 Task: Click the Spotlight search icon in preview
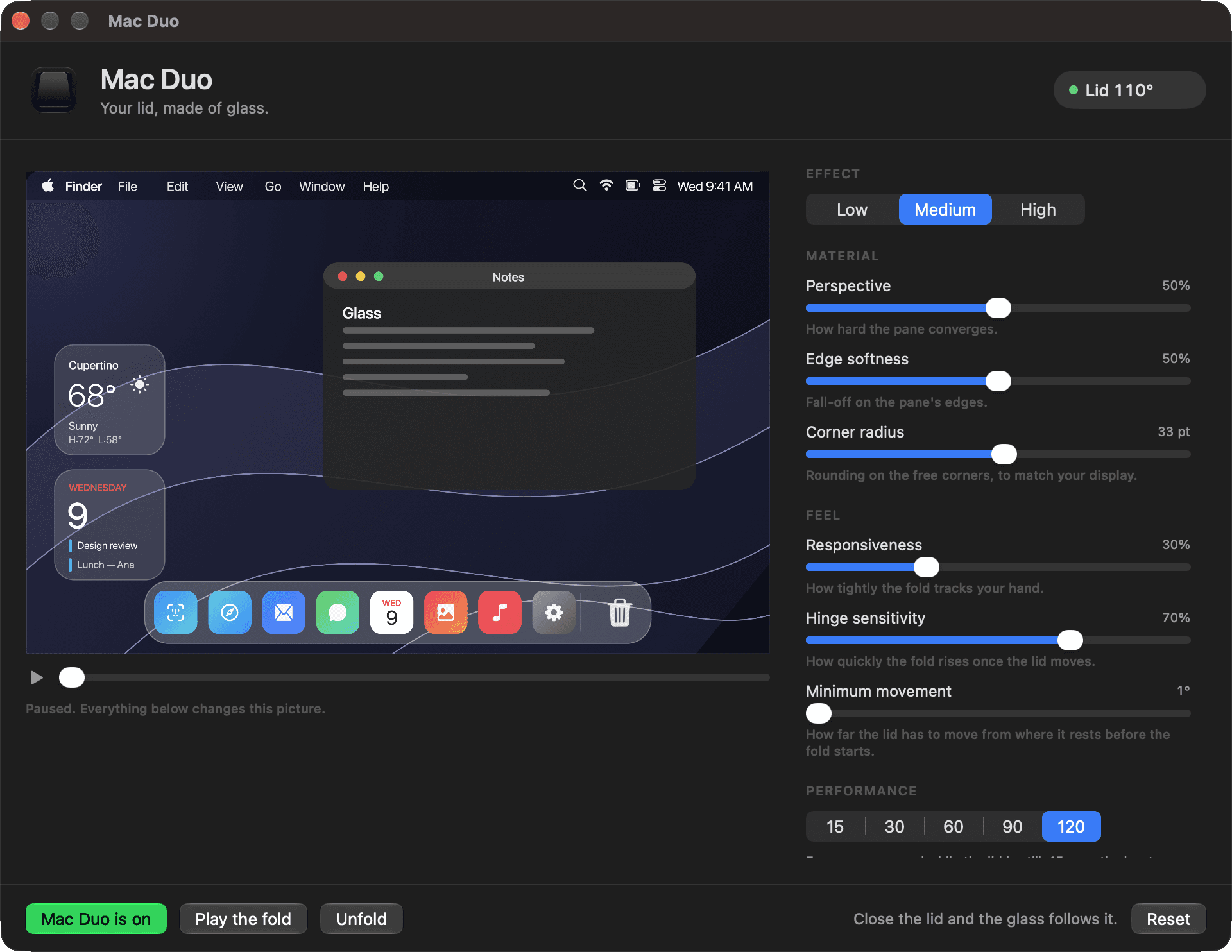click(579, 185)
